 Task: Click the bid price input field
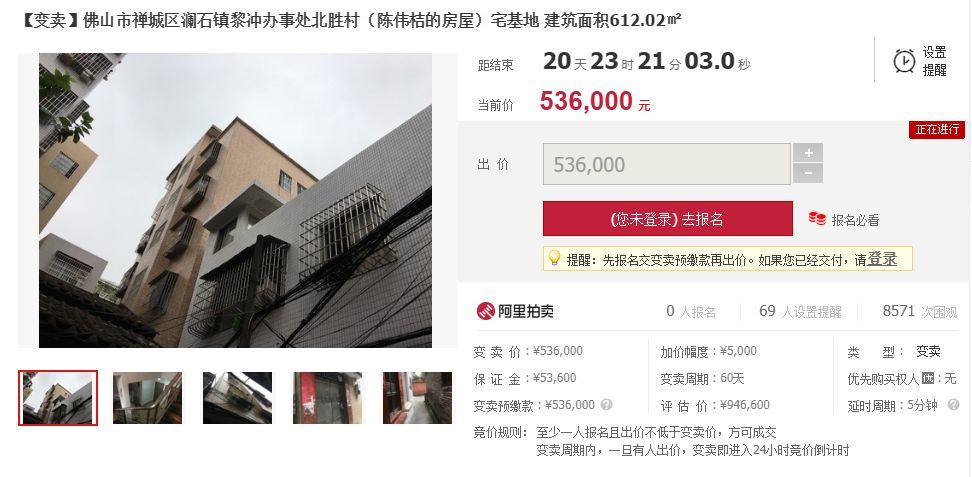[666, 164]
